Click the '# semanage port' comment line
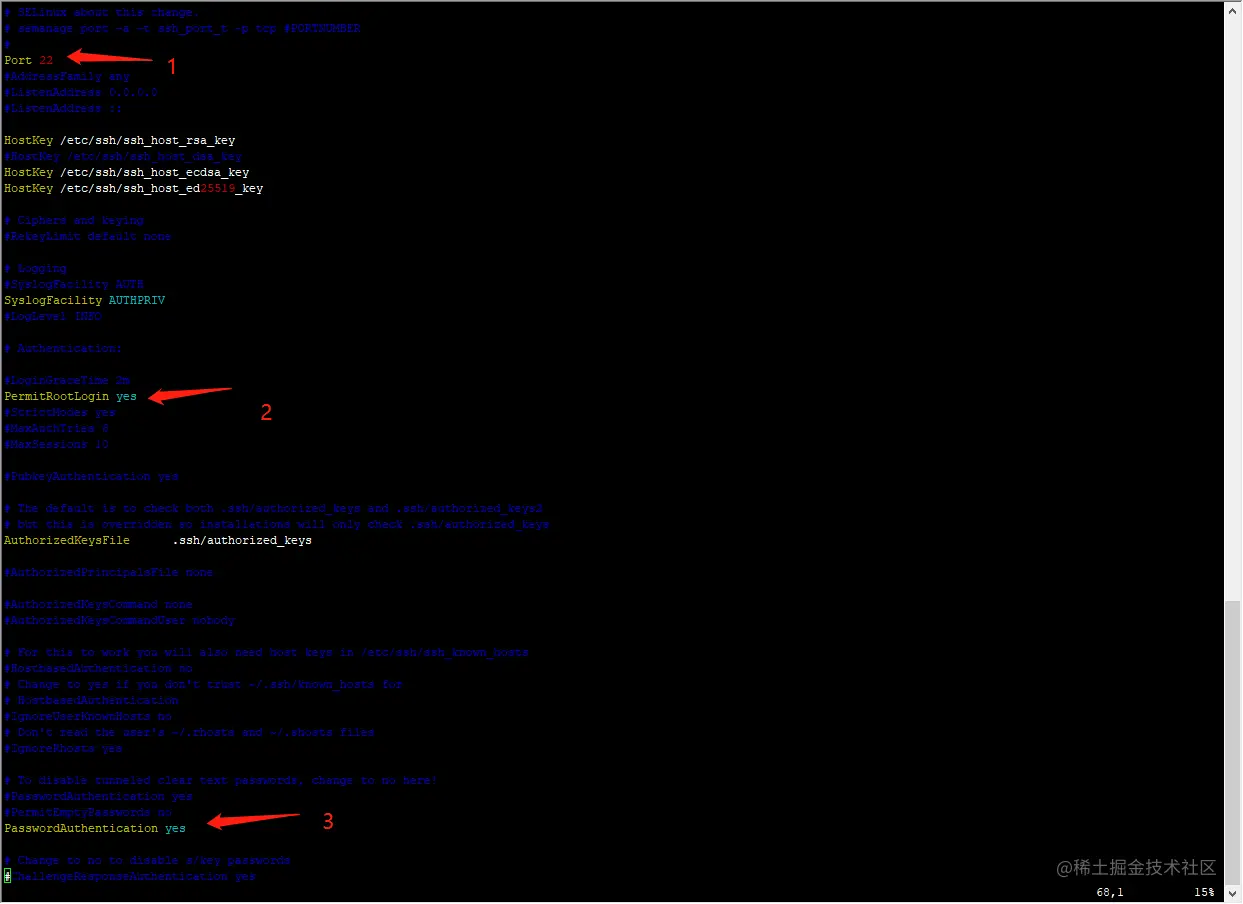 [x=182, y=29]
